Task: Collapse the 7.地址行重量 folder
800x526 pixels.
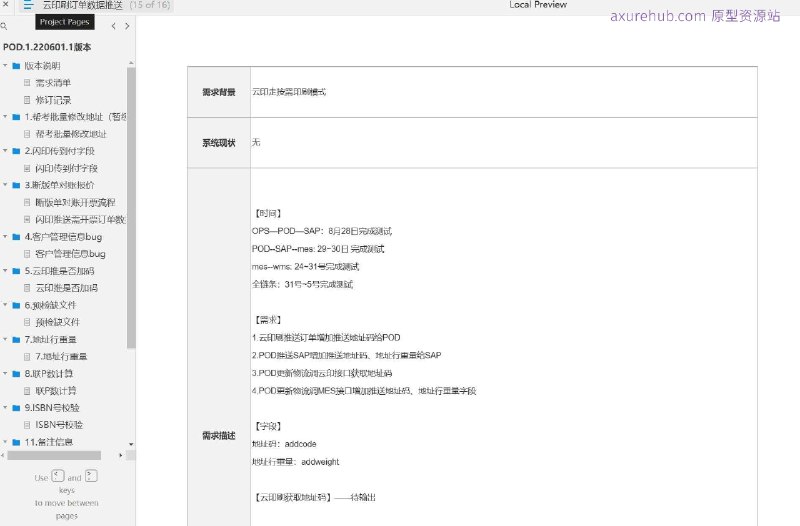Action: (5, 339)
